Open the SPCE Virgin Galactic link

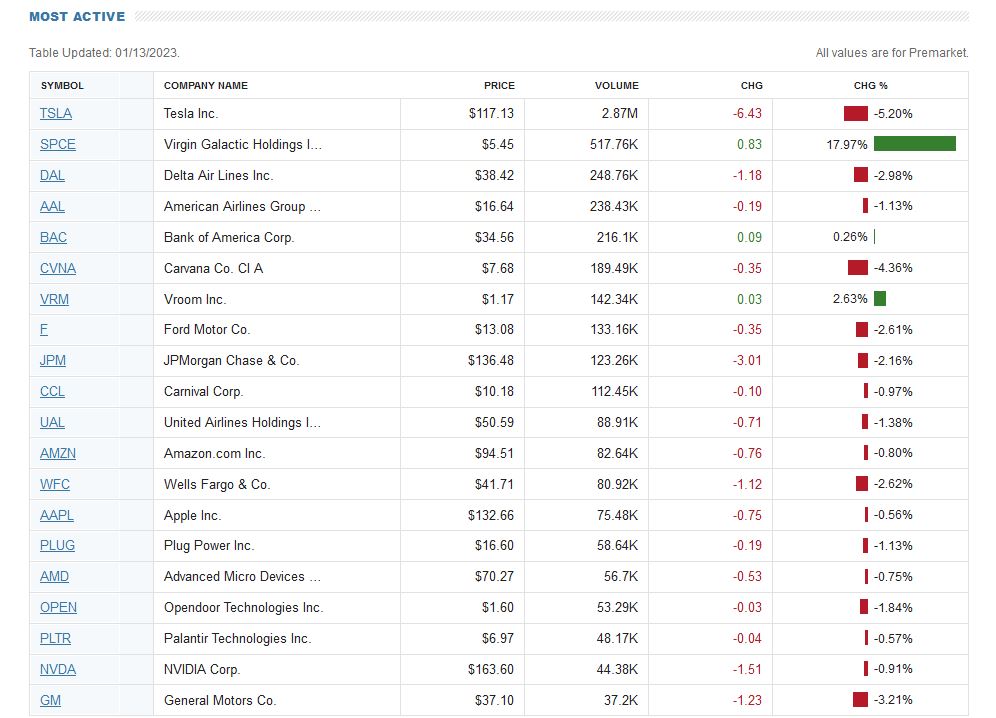coord(57,144)
